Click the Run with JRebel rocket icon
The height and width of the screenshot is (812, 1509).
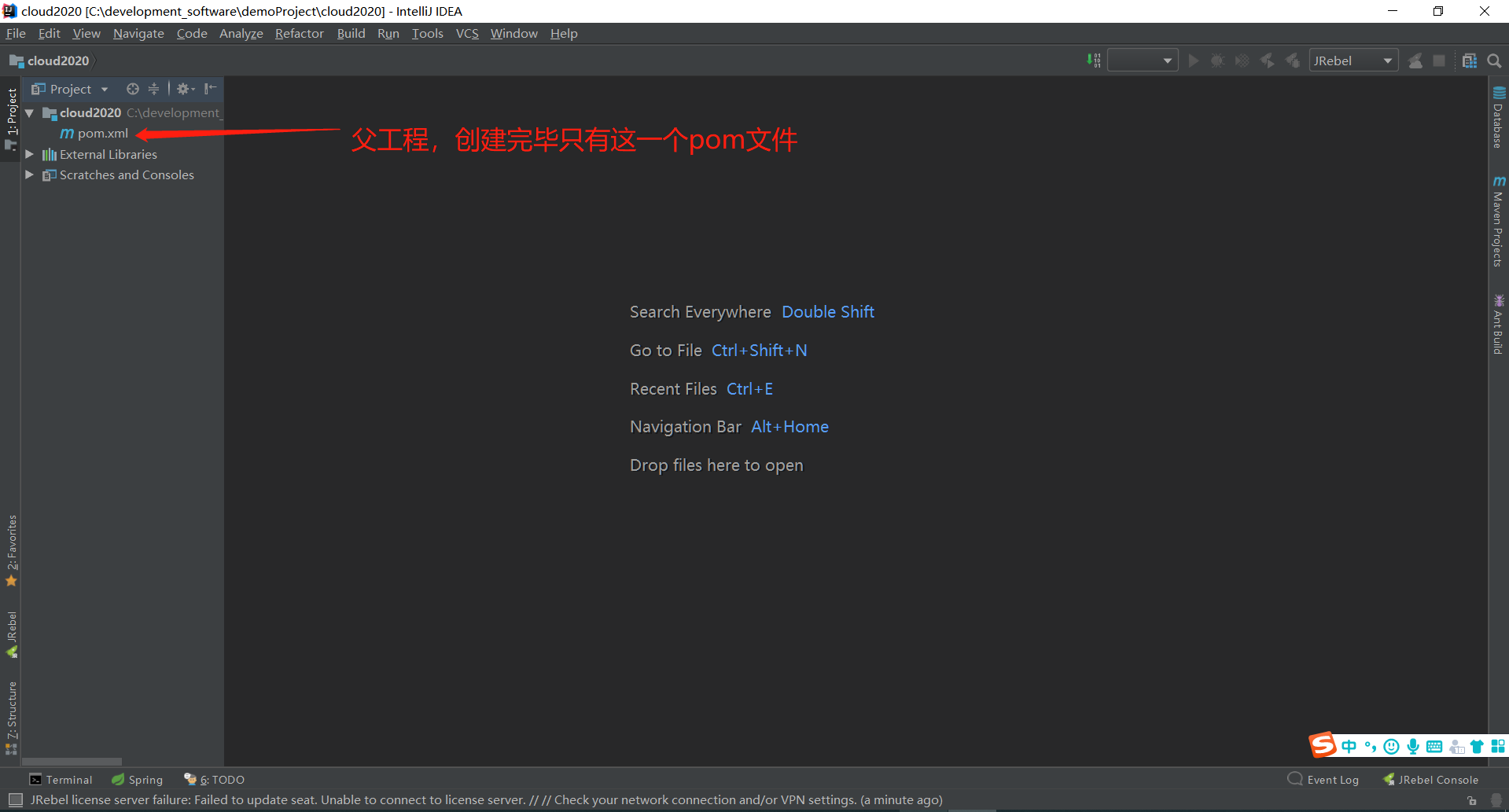[1268, 61]
